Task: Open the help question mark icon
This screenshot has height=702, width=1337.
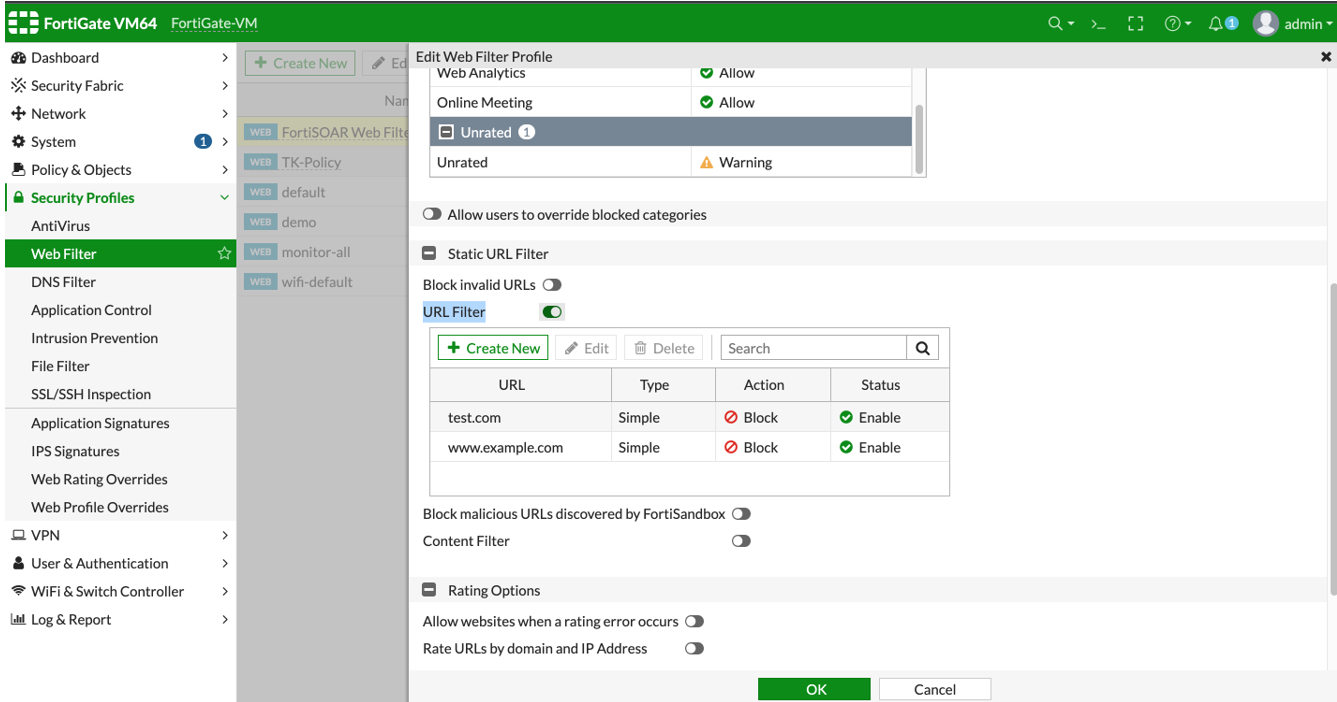Action: (x=1173, y=23)
